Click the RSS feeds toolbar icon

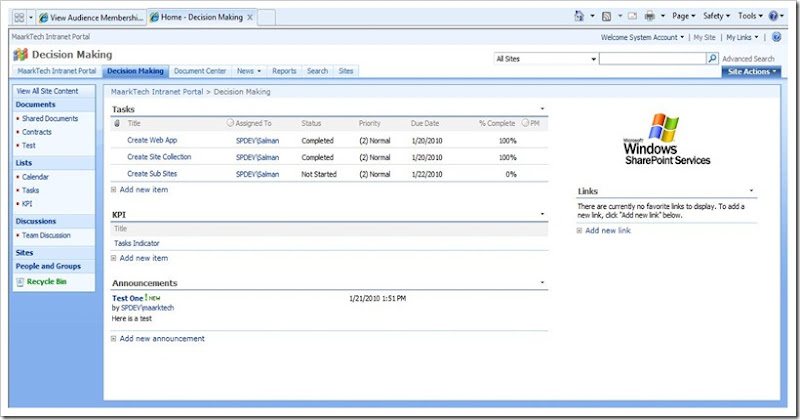(x=607, y=17)
